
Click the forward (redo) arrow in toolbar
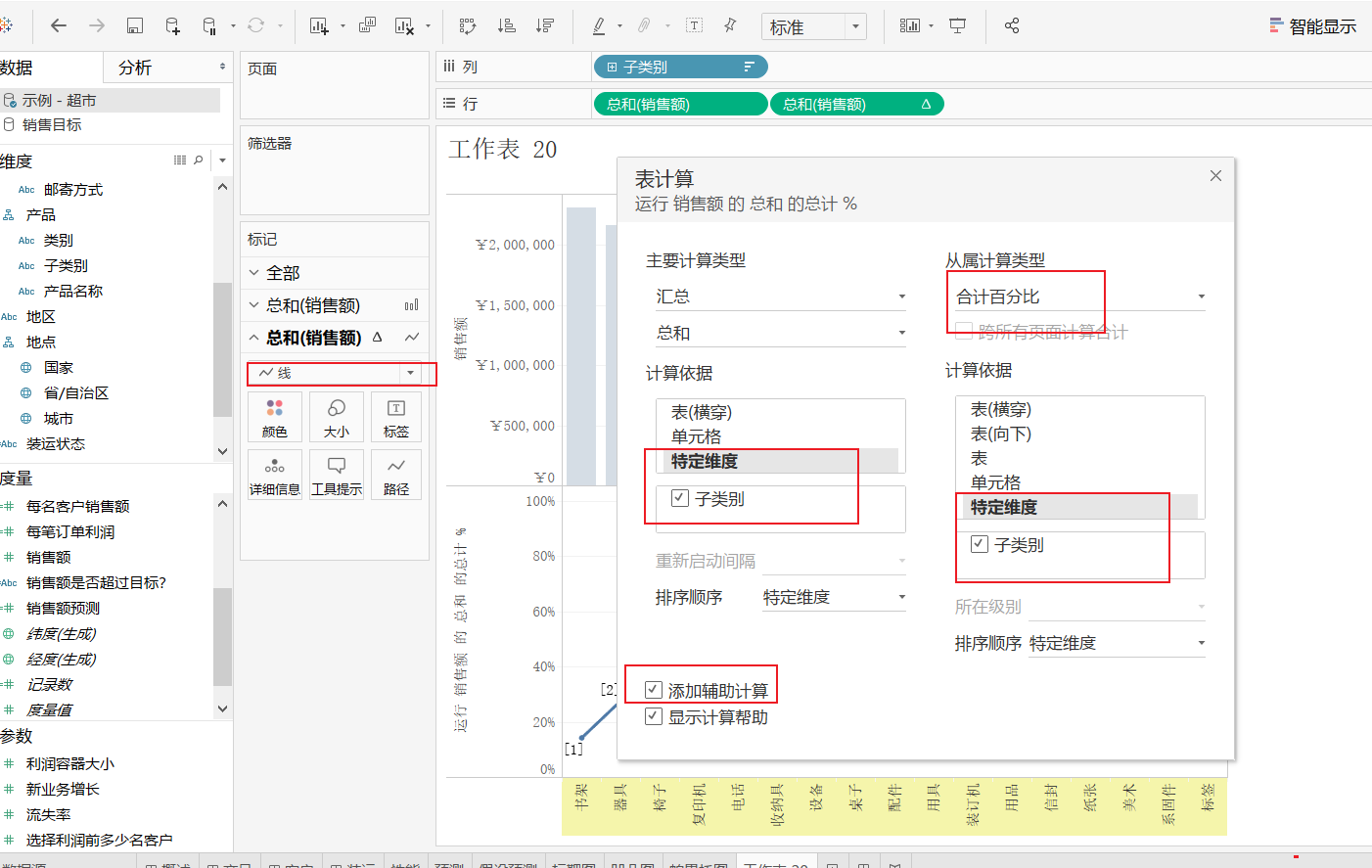pos(97,25)
